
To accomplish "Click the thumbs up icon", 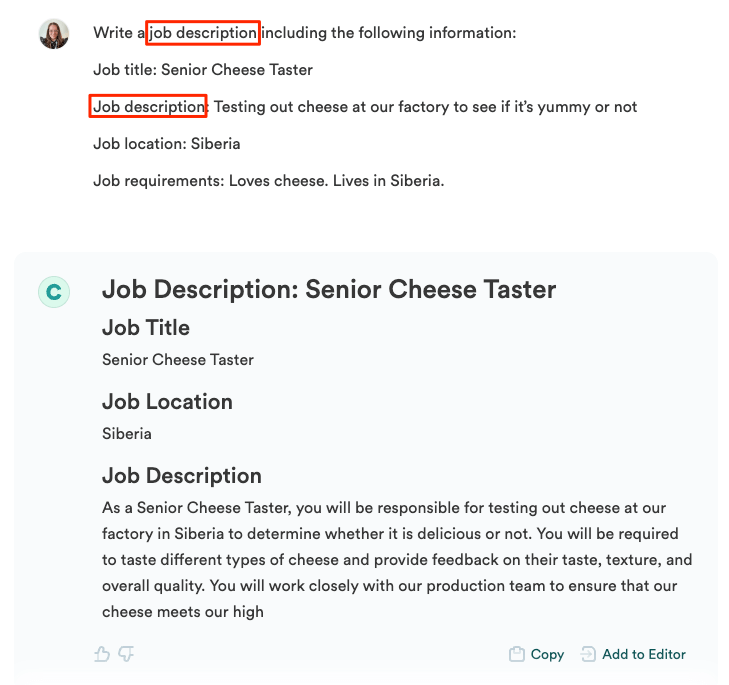I will (101, 654).
